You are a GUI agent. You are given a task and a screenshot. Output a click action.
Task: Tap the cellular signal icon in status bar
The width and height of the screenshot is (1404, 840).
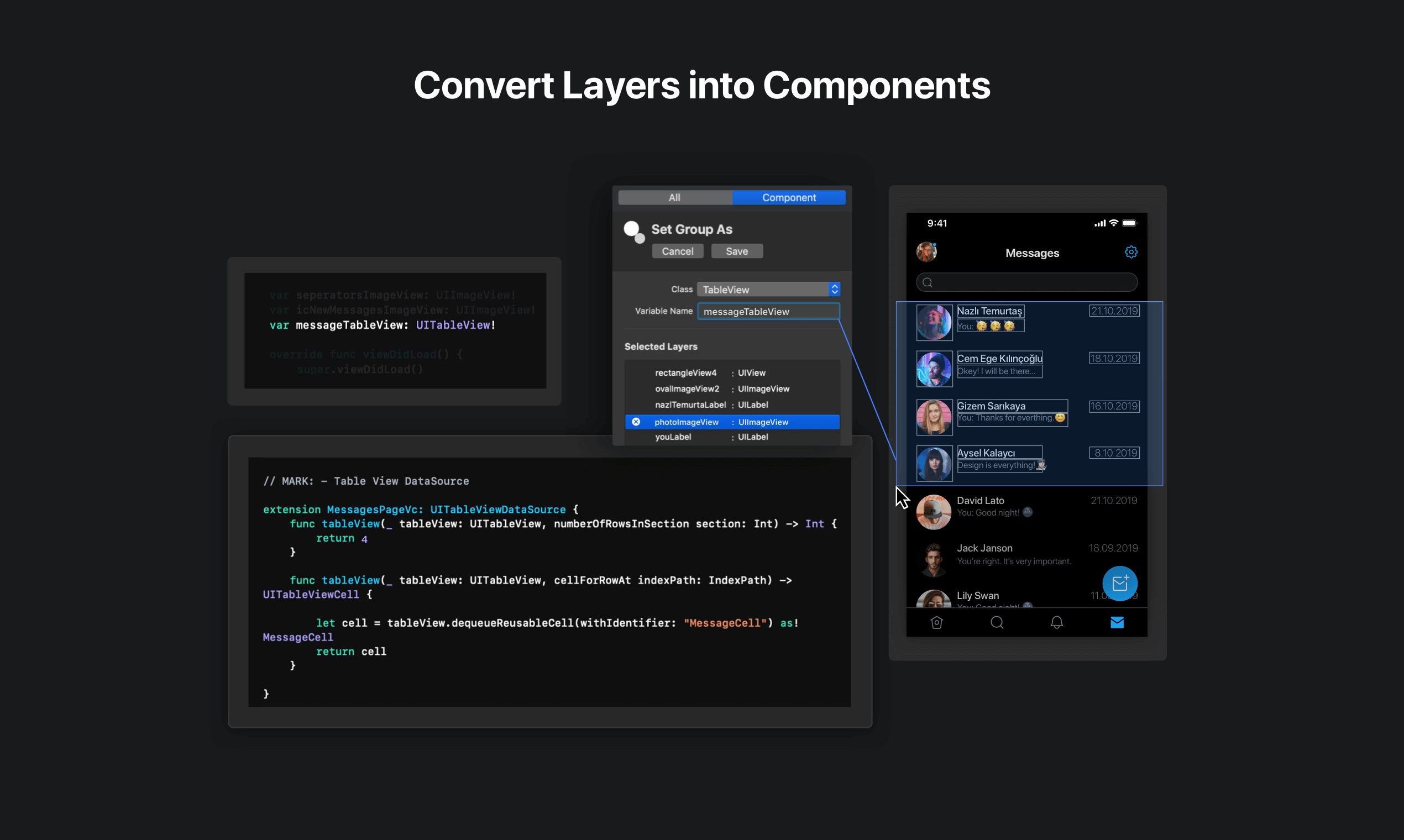1100,224
